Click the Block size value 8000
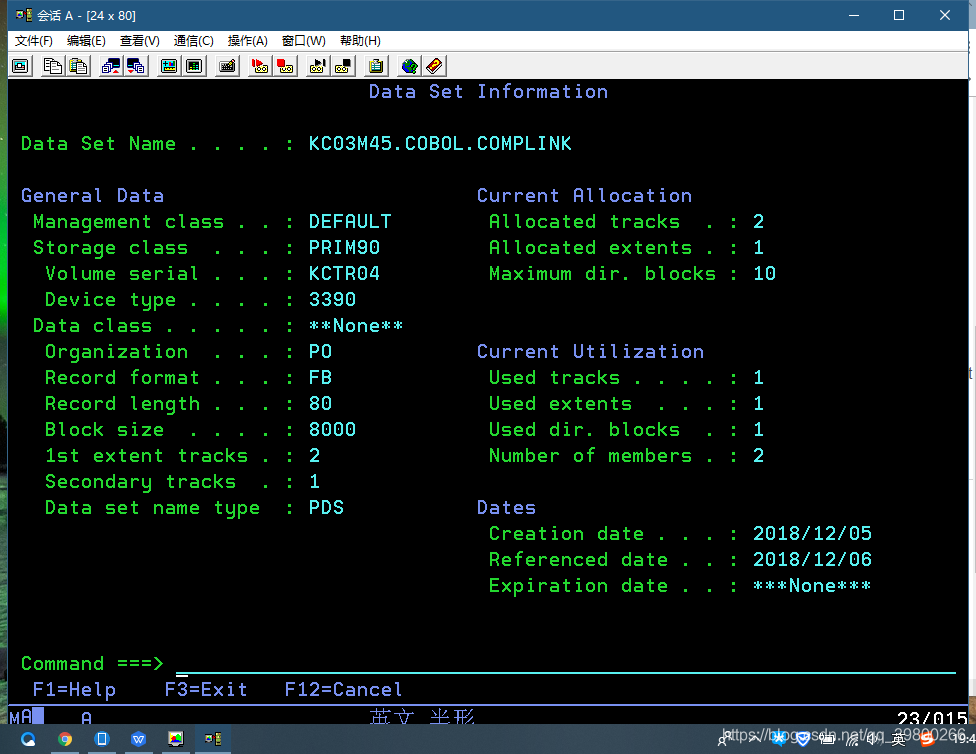Image resolution: width=976 pixels, height=754 pixels. 332,430
